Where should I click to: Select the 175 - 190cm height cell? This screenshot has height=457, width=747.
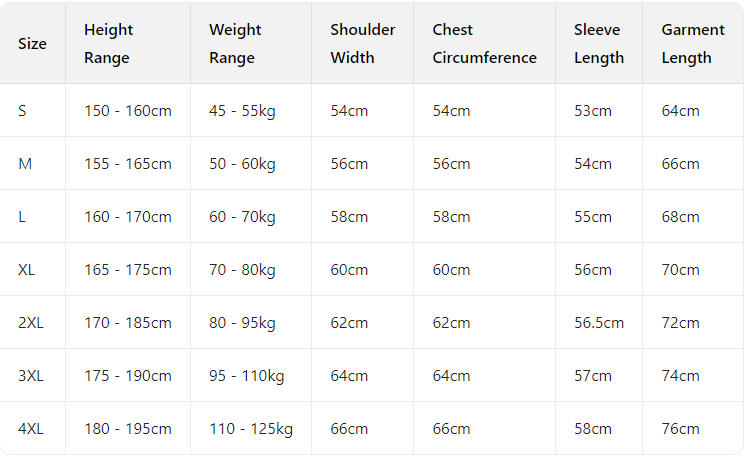coord(128,376)
